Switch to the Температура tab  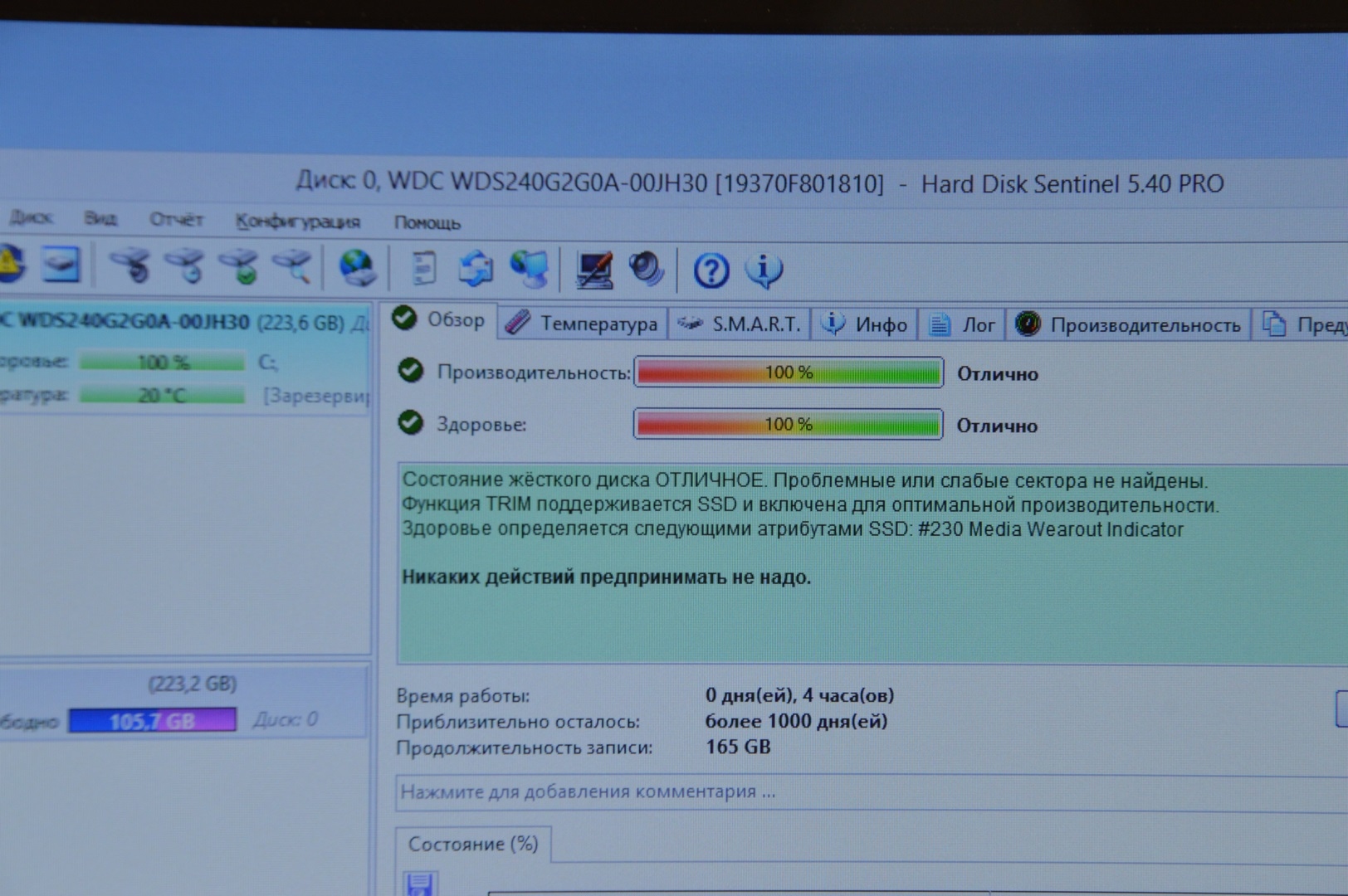(584, 324)
